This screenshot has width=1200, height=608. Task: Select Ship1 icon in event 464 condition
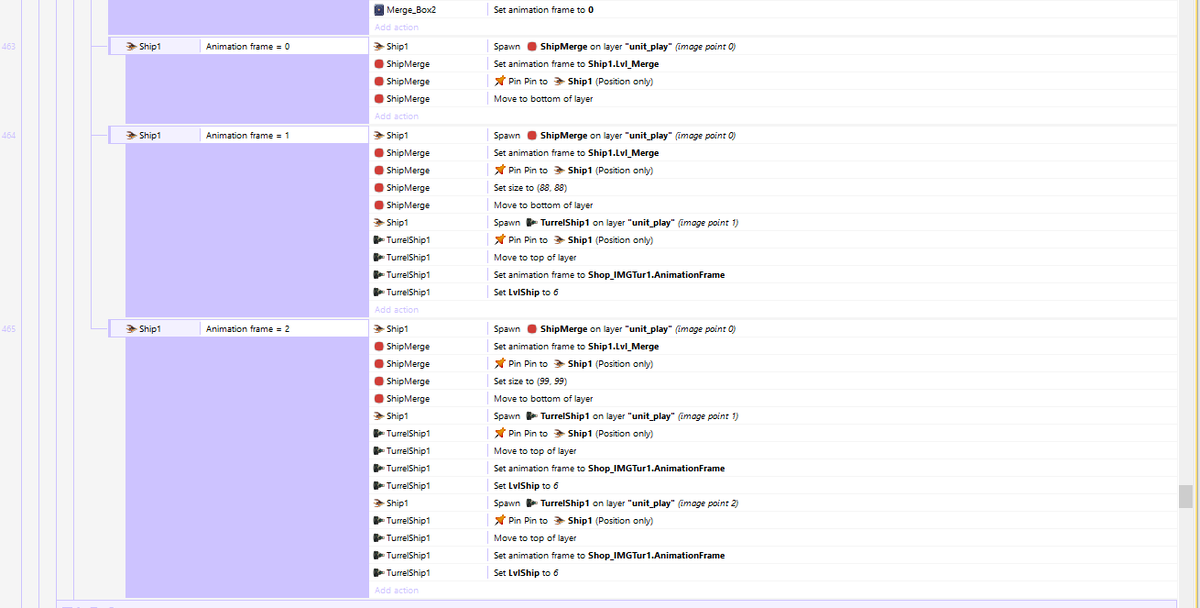click(131, 135)
